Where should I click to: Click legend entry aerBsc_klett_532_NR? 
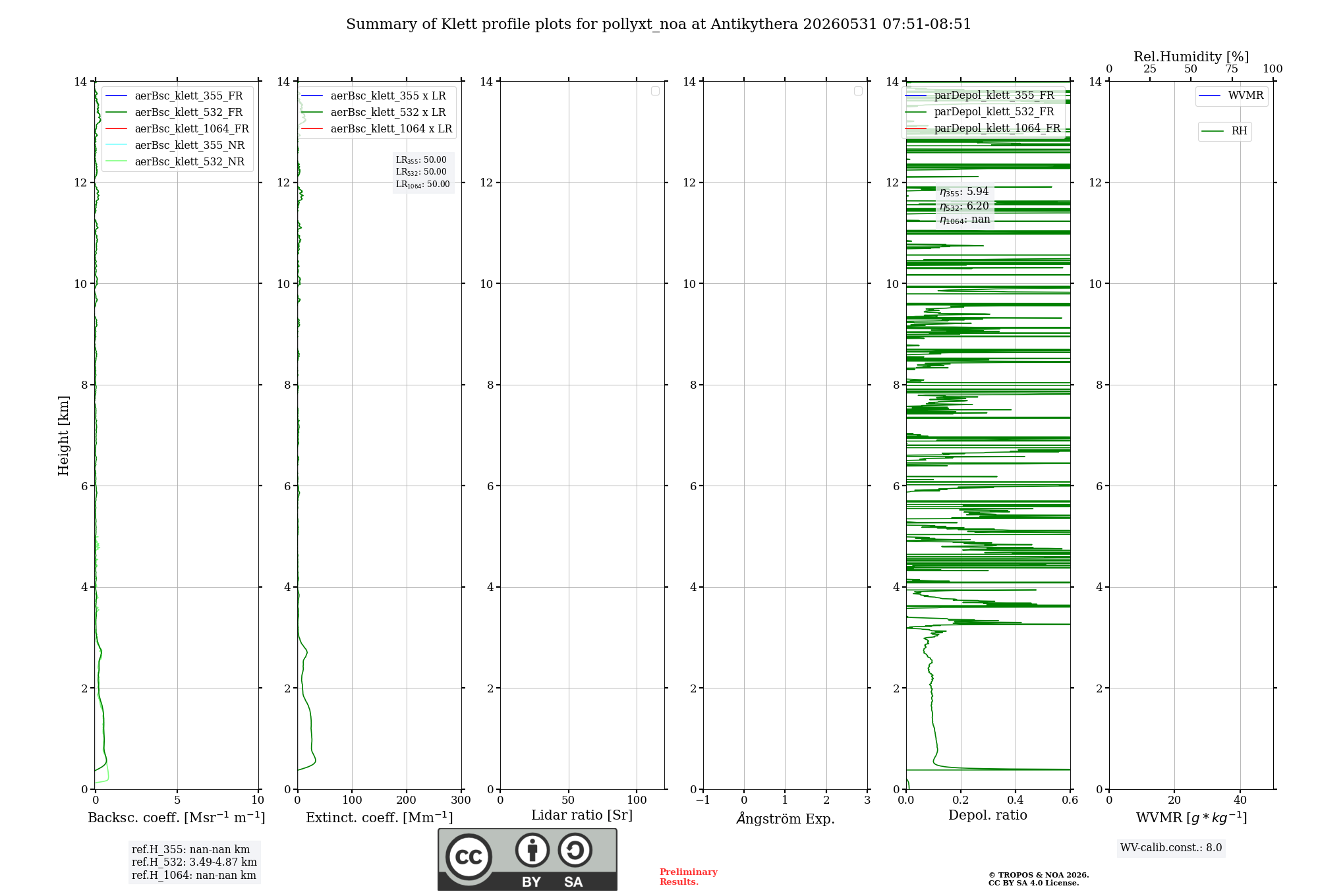177,162
